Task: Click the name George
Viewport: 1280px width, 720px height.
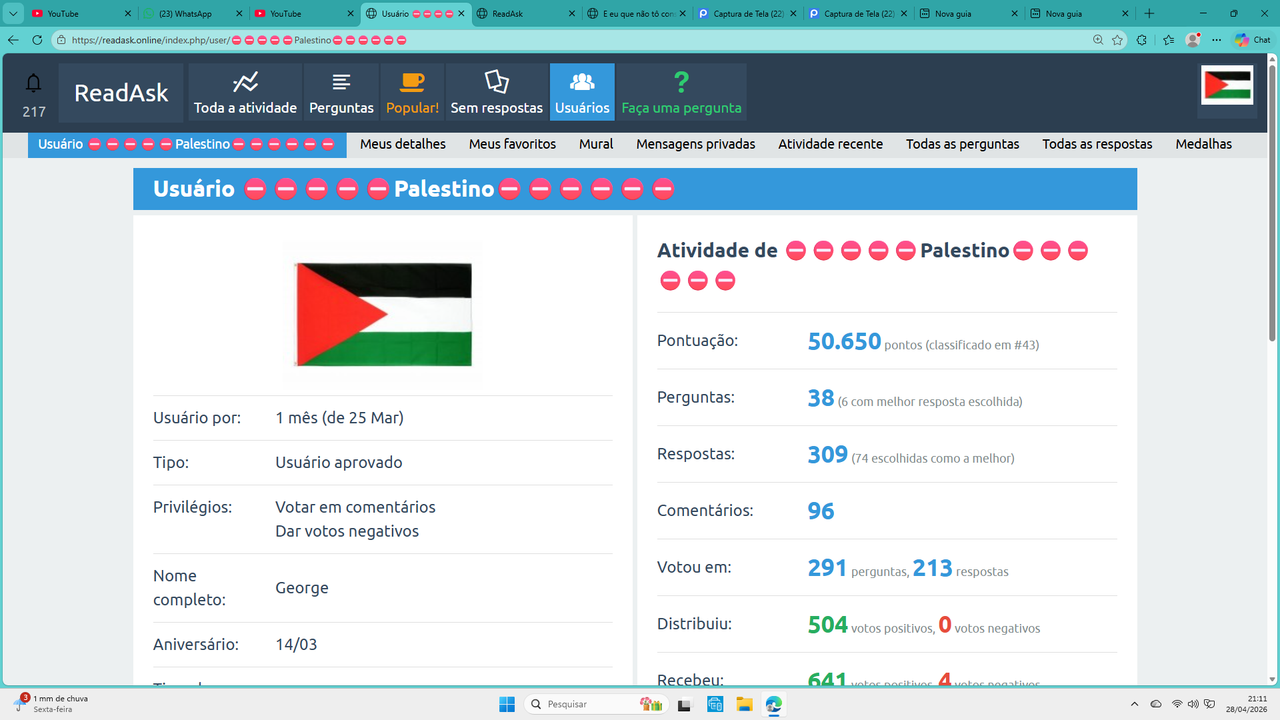Action: [302, 588]
